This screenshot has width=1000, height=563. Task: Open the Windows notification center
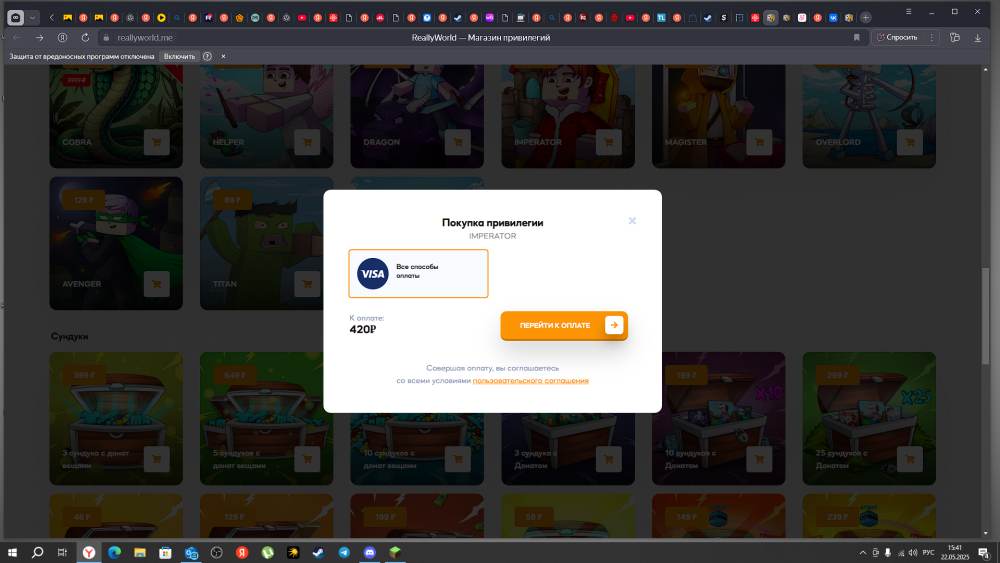click(x=984, y=553)
